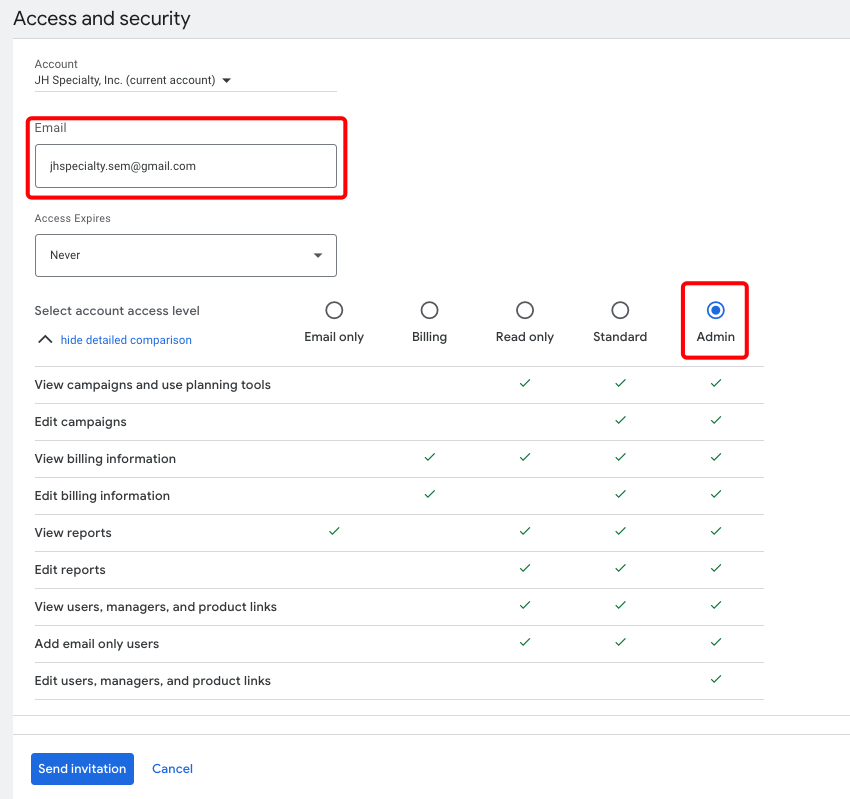Click the 'Edit reports' row label
850x799 pixels.
coord(70,570)
